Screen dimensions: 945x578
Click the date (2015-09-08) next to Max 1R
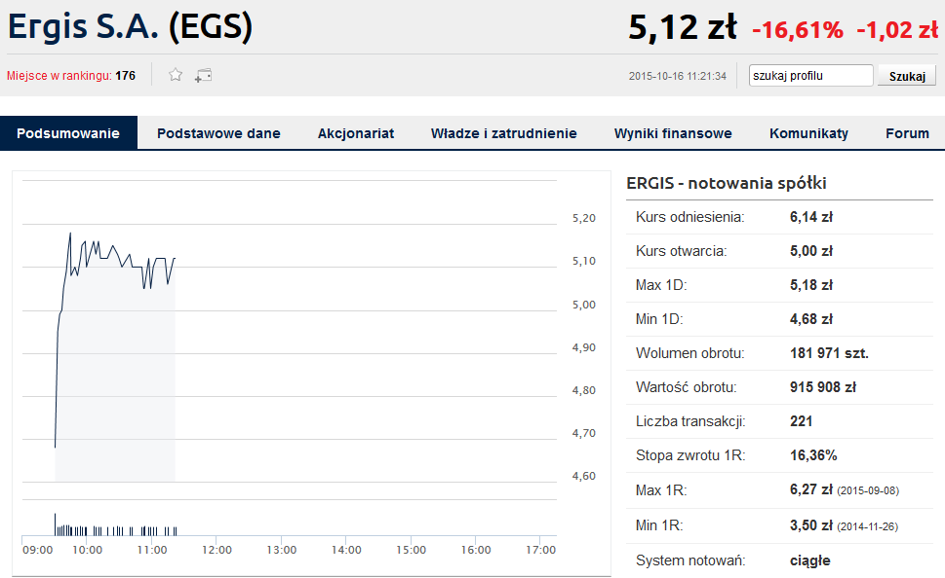pos(868,491)
